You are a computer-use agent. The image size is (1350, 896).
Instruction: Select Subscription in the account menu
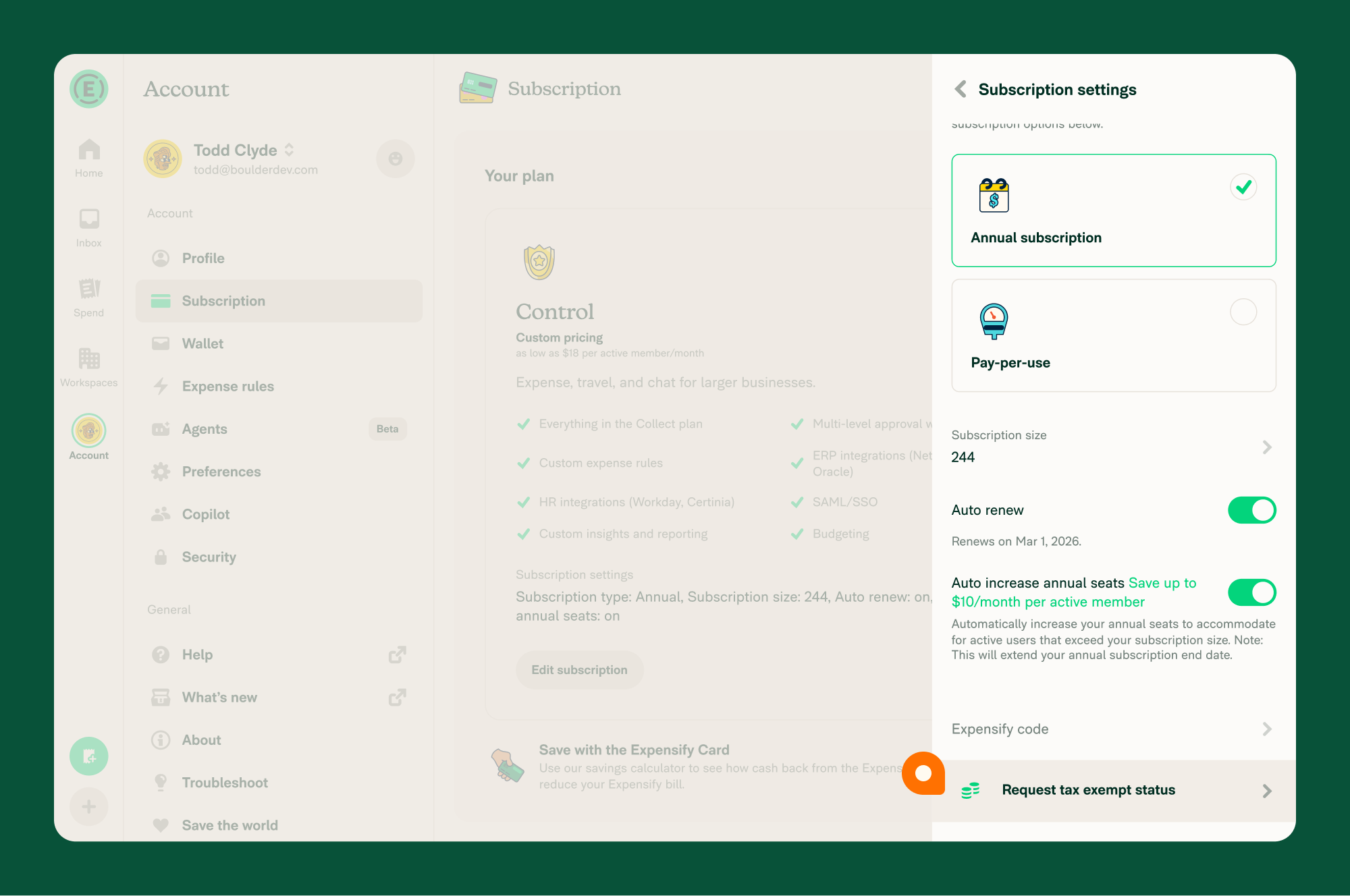pyautogui.click(x=279, y=301)
